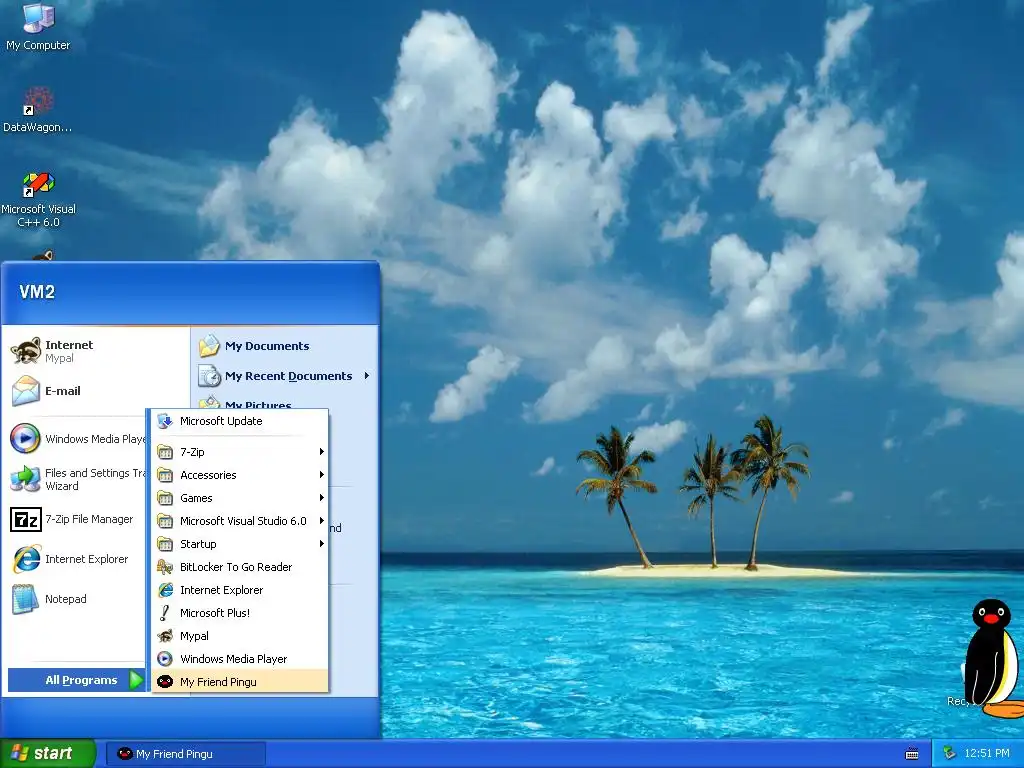
Task: Open the My Computer desktop icon
Action: coord(38,26)
